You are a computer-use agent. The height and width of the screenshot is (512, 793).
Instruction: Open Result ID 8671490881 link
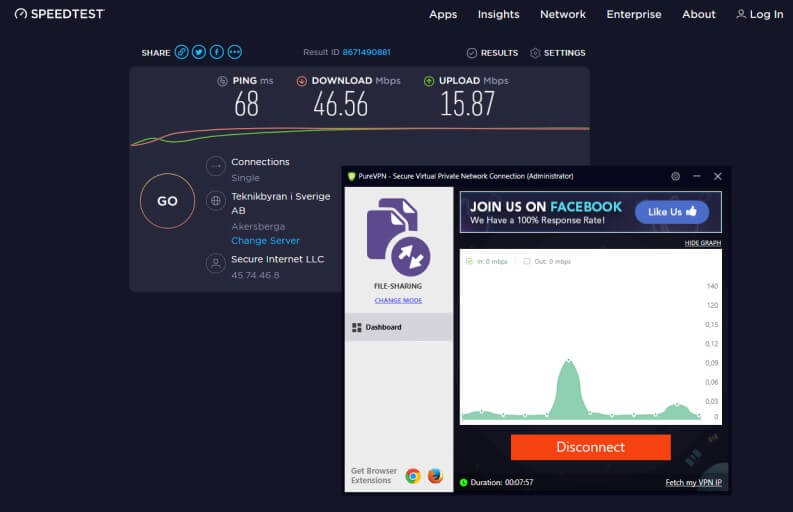(x=366, y=52)
